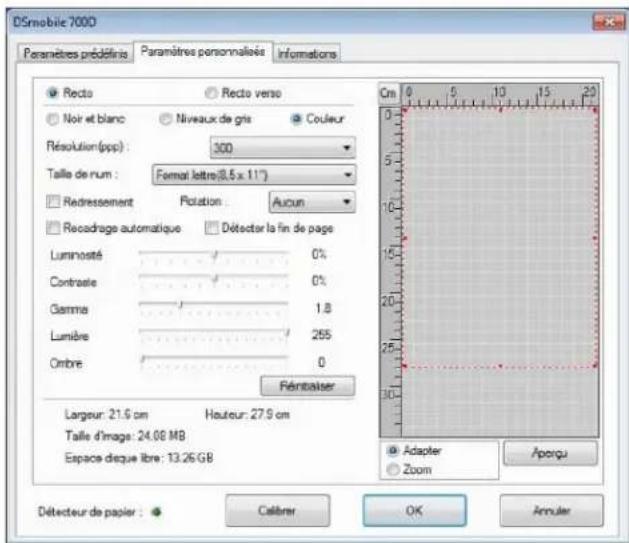Click the Calibrer button
629x543 pixels.
[277, 510]
